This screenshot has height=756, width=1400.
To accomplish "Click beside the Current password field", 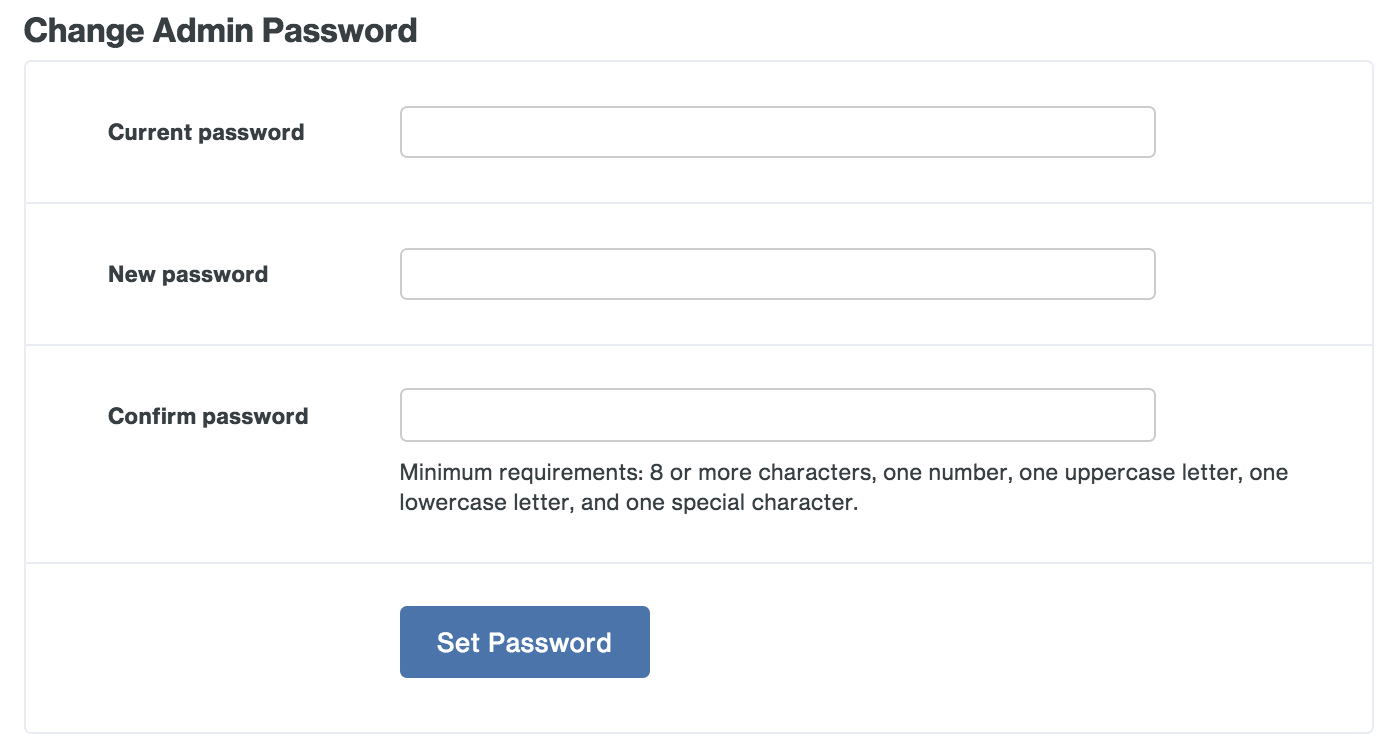I will point(1270,131).
